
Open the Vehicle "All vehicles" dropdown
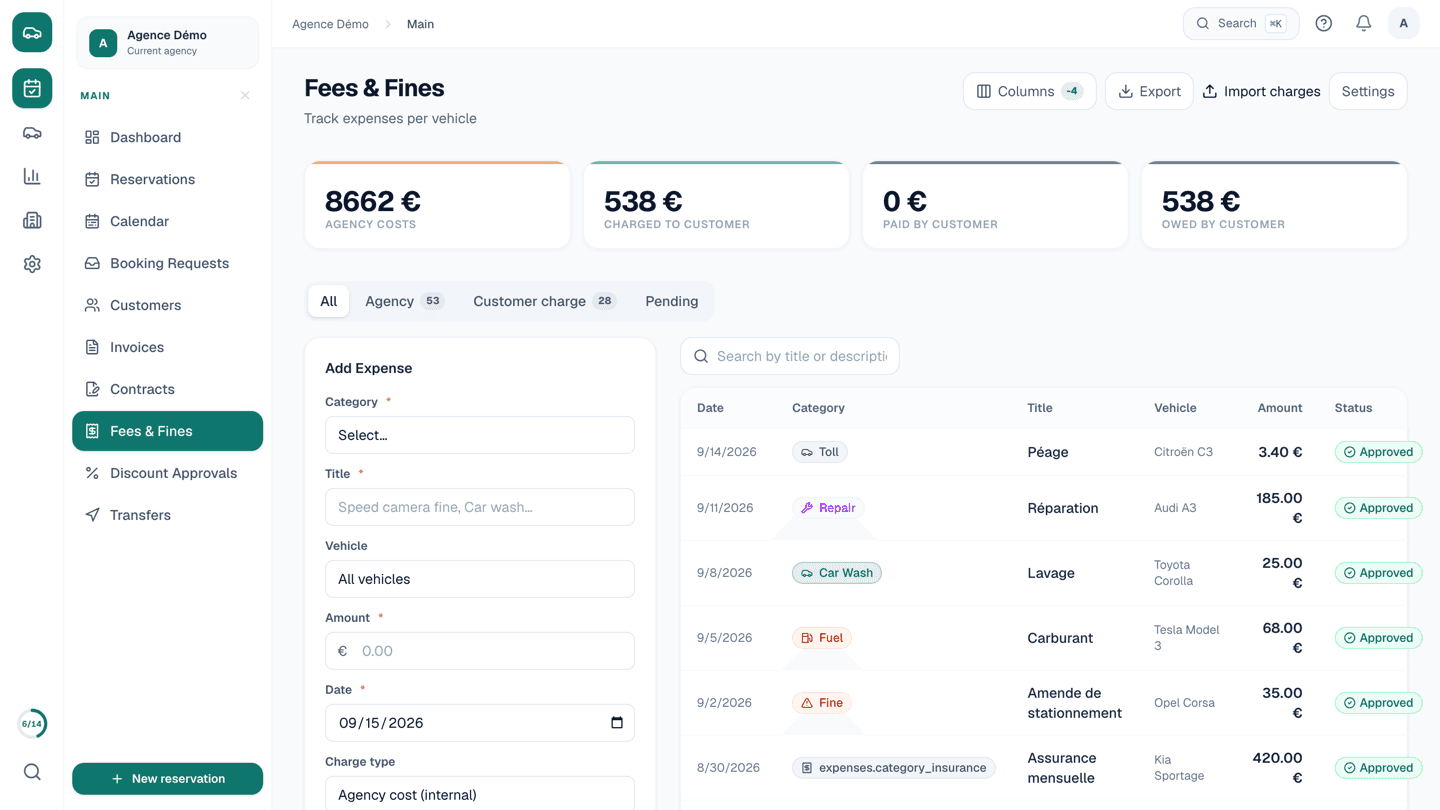[480, 579]
